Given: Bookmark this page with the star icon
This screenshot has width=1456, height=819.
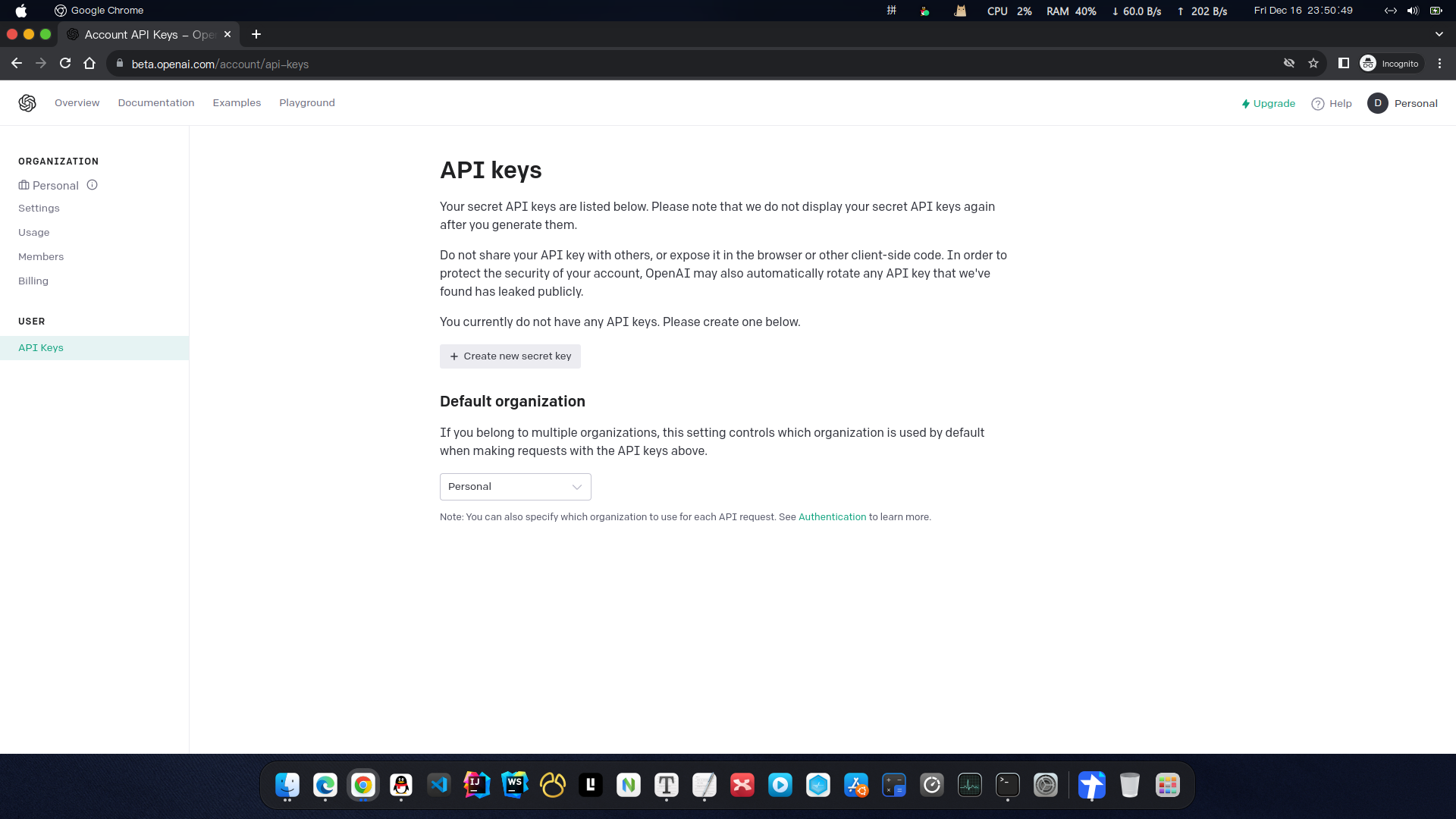Looking at the screenshot, I should [x=1313, y=64].
